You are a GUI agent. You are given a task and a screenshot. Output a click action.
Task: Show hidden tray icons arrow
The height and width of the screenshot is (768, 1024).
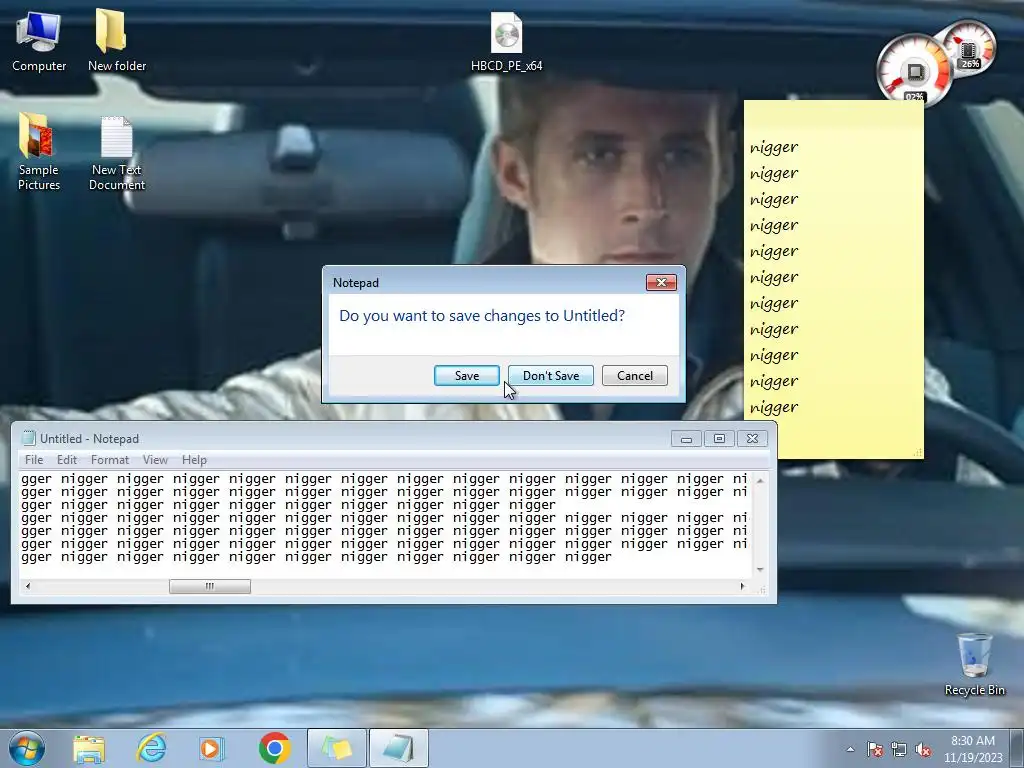850,749
